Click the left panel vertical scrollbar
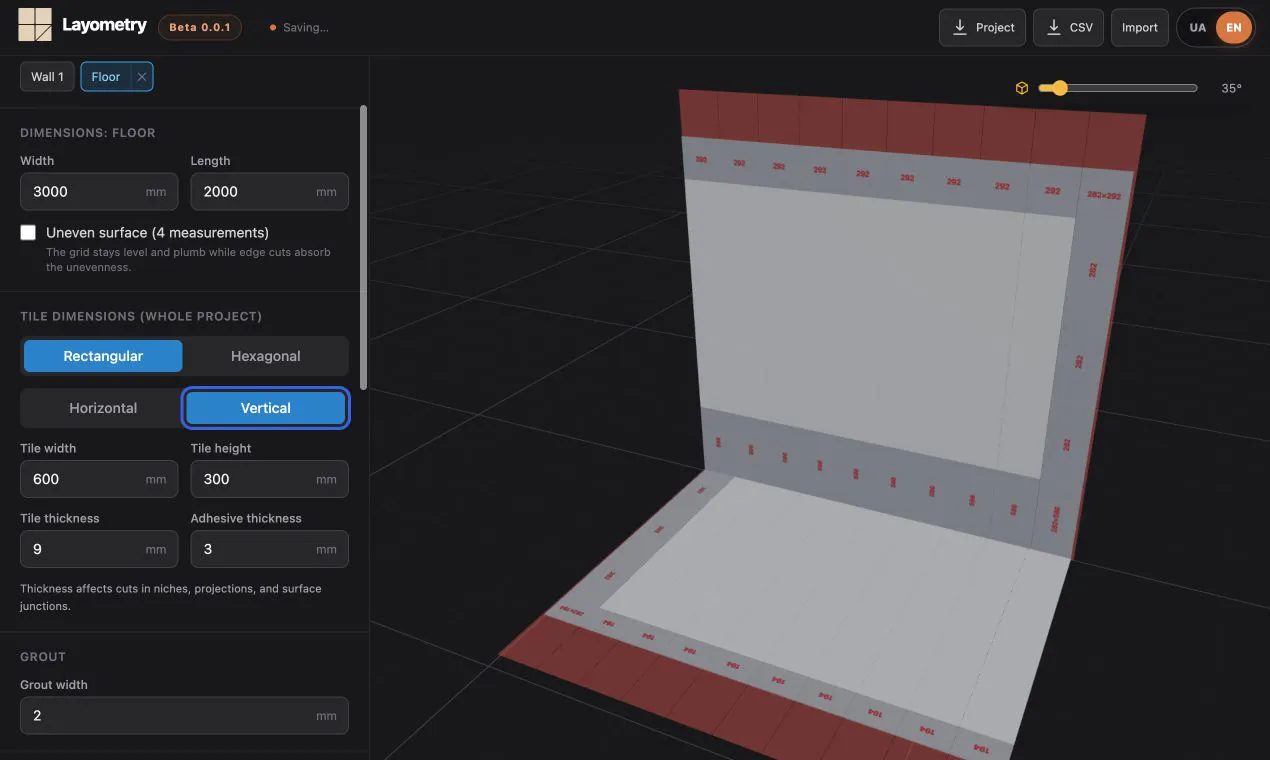Viewport: 1270px width, 760px height. tap(363, 247)
